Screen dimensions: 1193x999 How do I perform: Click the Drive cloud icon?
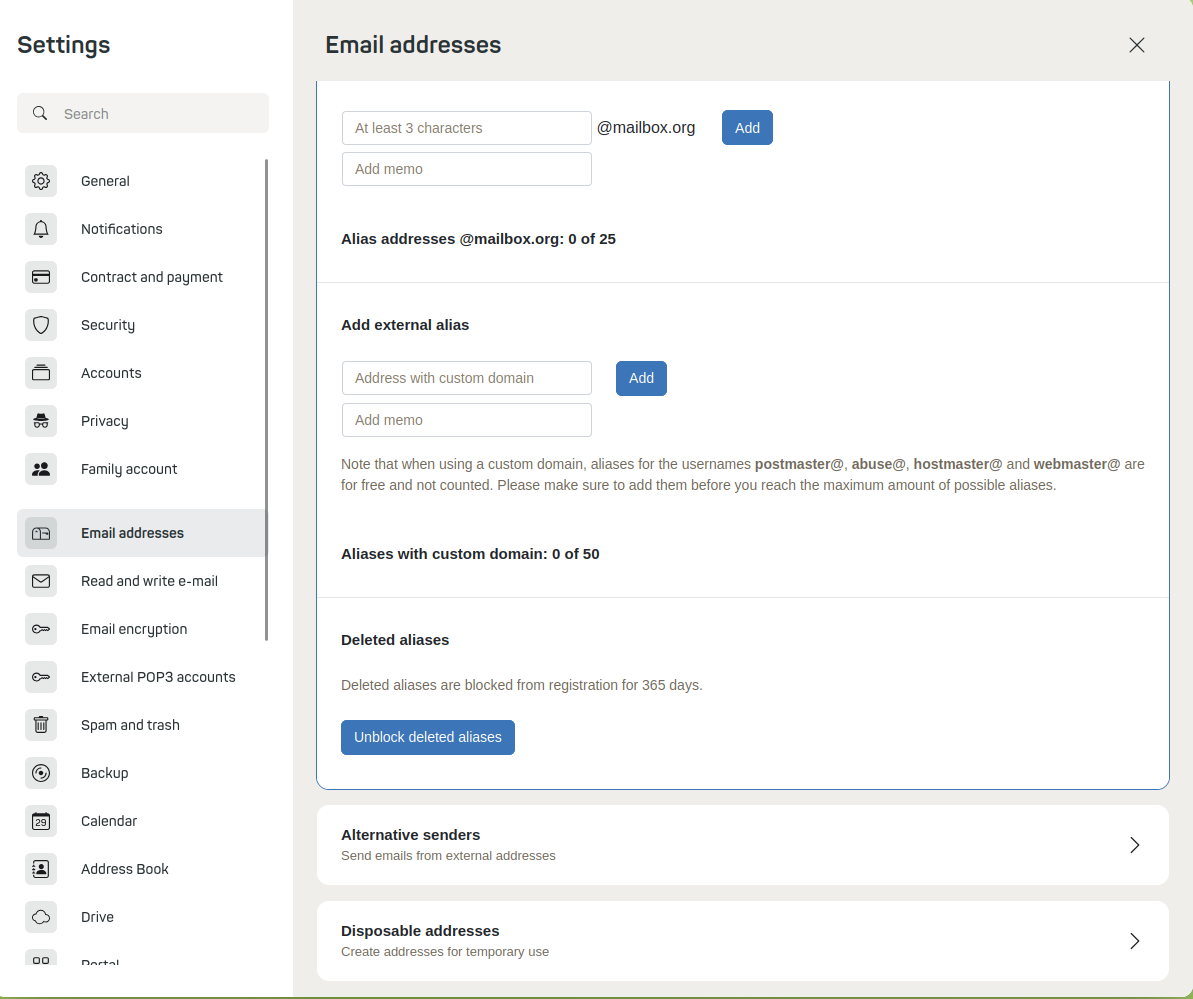[x=41, y=917]
